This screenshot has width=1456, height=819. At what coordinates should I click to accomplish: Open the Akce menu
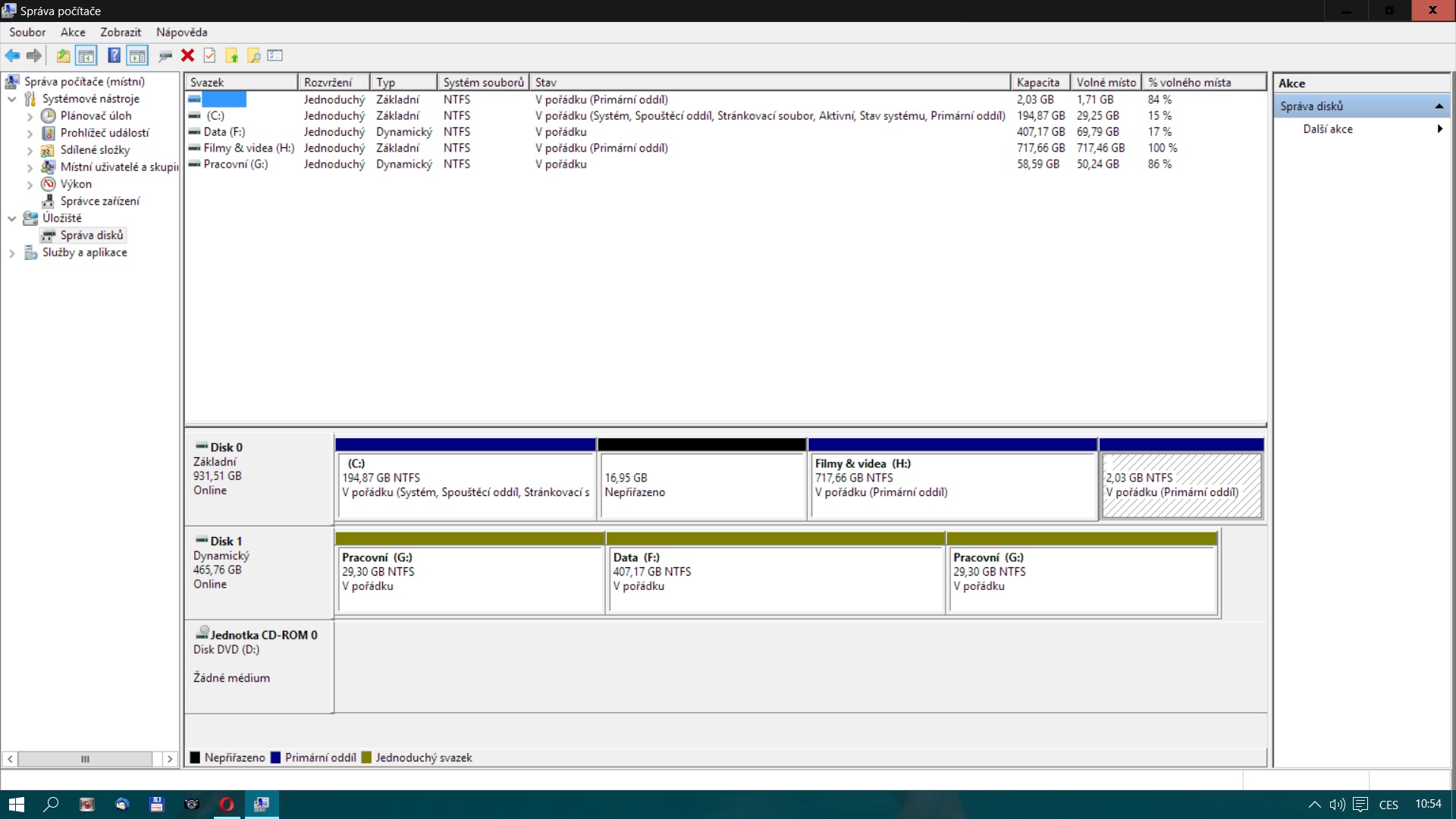click(x=73, y=32)
